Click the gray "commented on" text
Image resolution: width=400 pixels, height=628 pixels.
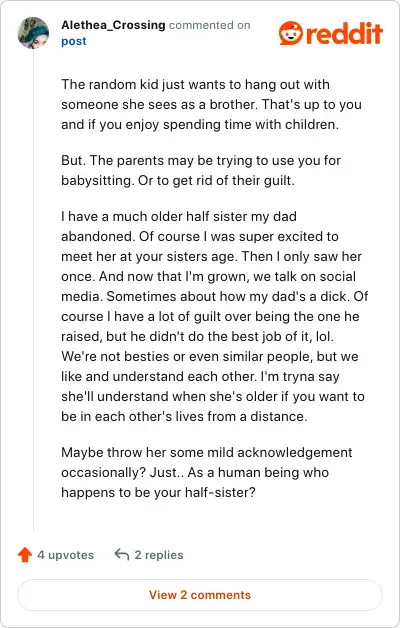coord(210,25)
